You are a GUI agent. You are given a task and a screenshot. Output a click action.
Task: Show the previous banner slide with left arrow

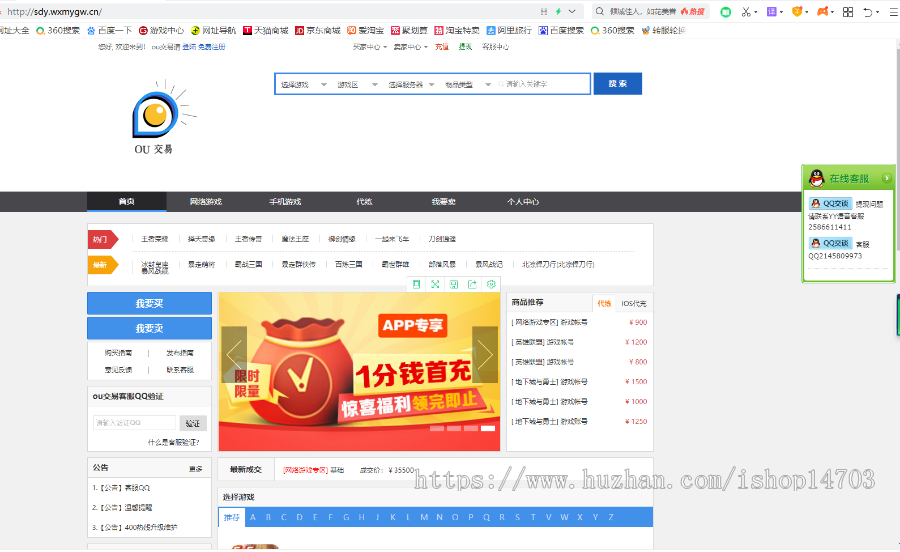(234, 355)
